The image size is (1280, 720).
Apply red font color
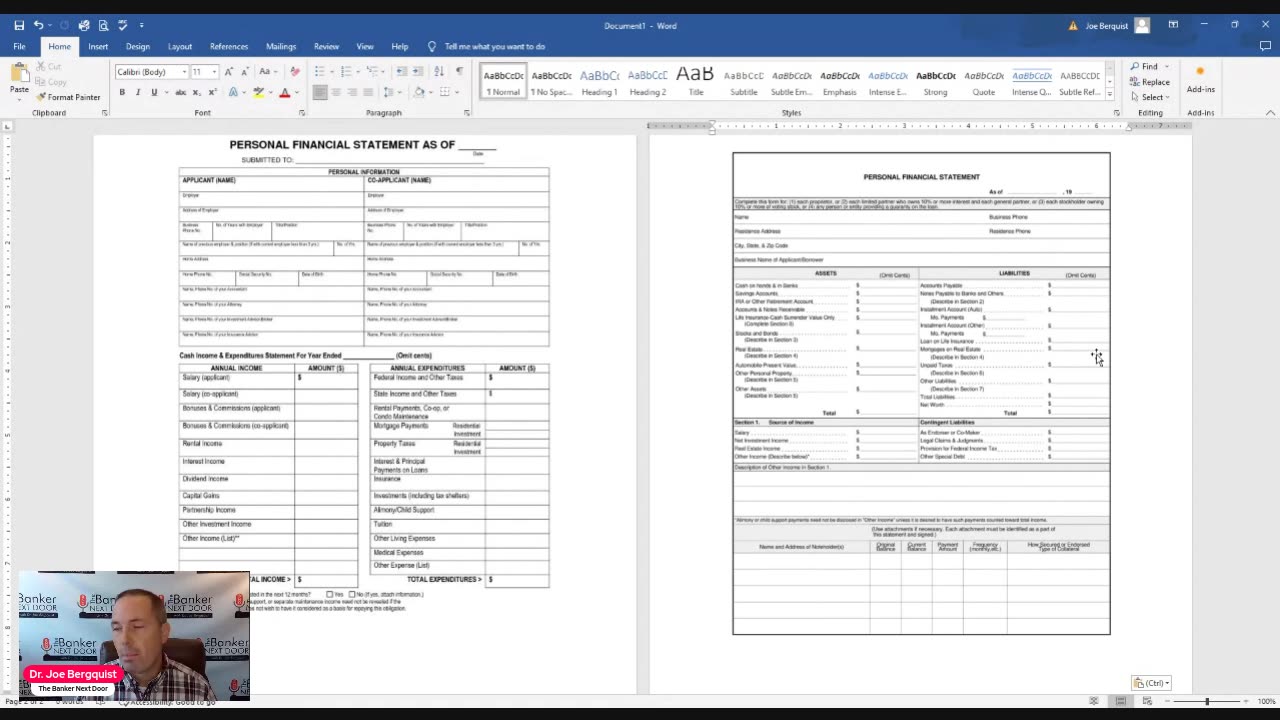point(284,92)
